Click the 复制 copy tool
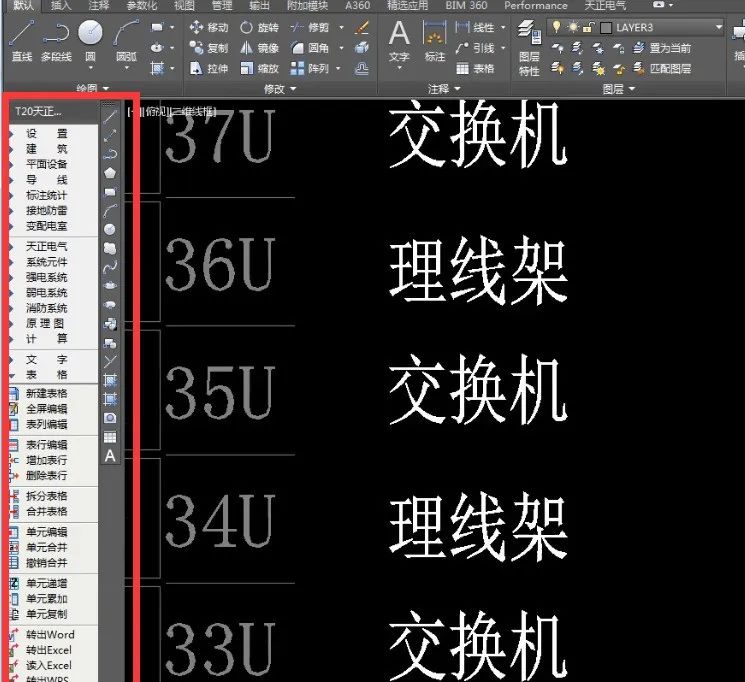745x682 pixels. pyautogui.click(x=209, y=48)
